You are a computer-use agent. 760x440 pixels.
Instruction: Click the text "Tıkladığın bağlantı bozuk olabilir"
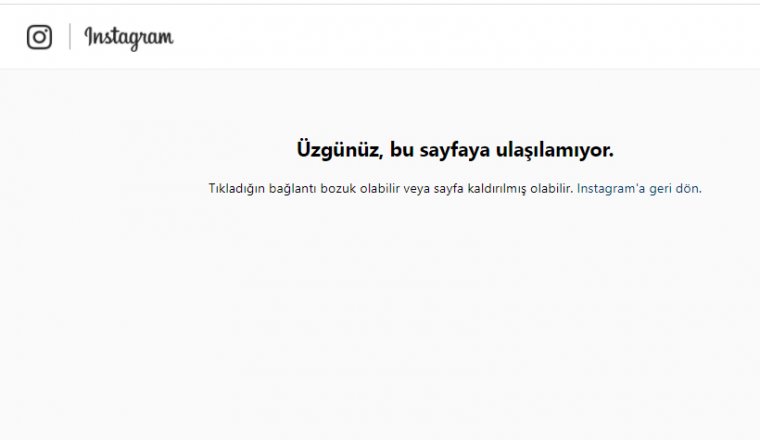coord(304,189)
